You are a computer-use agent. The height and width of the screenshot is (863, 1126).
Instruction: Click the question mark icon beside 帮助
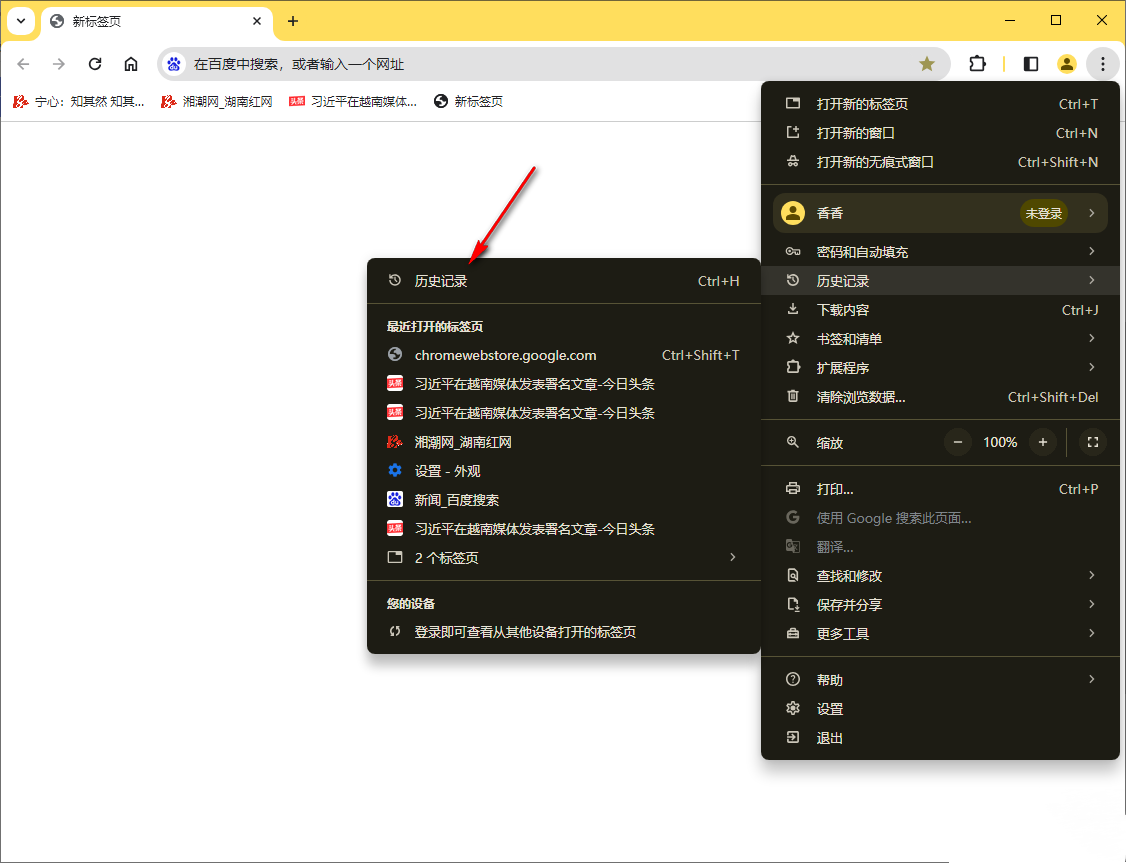[x=793, y=679]
